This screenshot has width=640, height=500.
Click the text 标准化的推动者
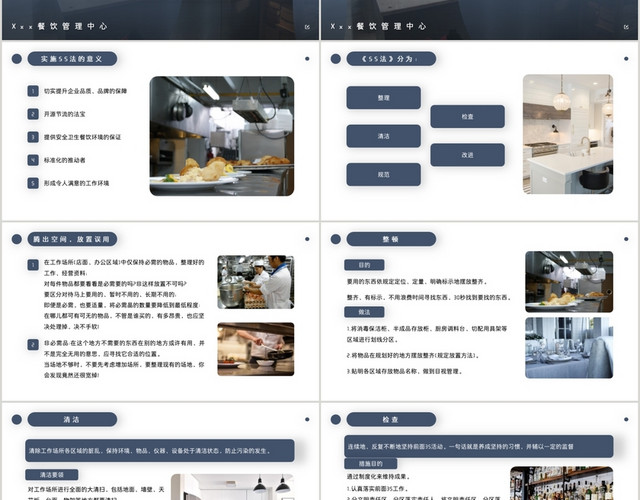tap(64, 160)
